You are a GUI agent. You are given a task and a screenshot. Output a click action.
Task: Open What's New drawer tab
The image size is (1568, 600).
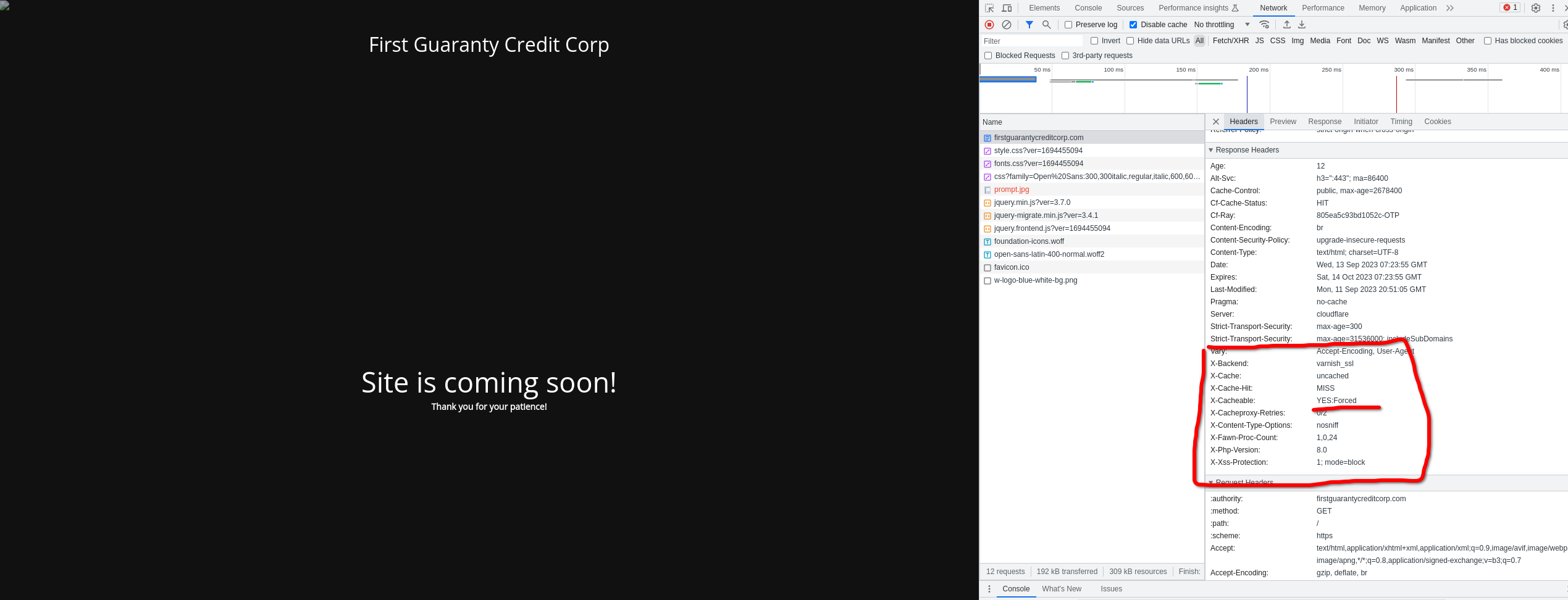click(1062, 589)
